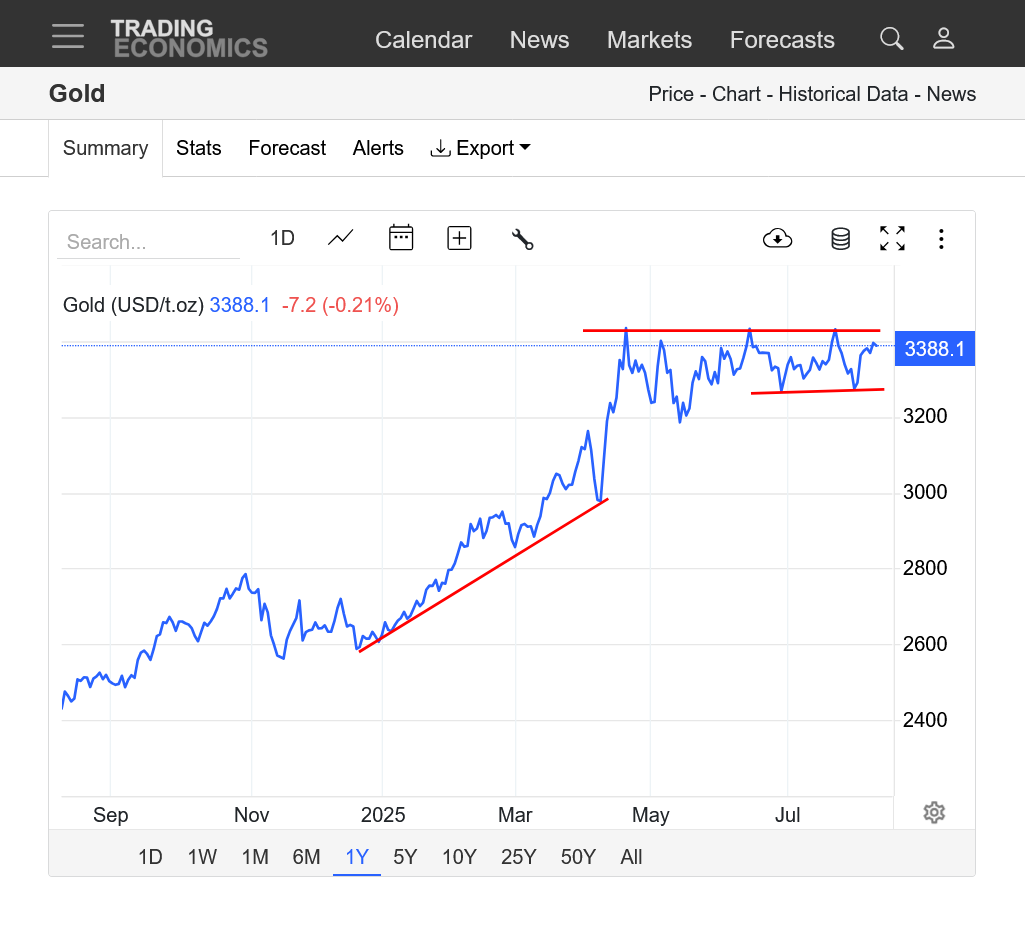This screenshot has height=926, width=1025.
Task: Go to Calendar in top navigation
Action: (424, 40)
